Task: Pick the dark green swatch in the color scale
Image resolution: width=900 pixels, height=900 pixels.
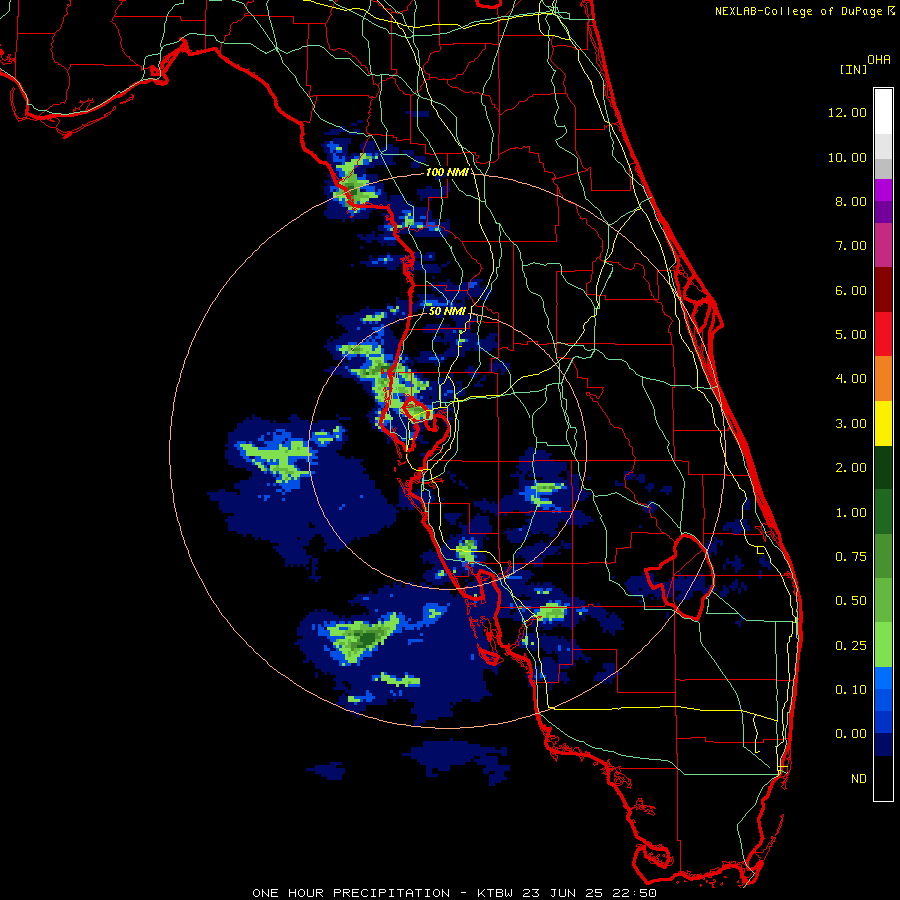Action: tap(883, 467)
